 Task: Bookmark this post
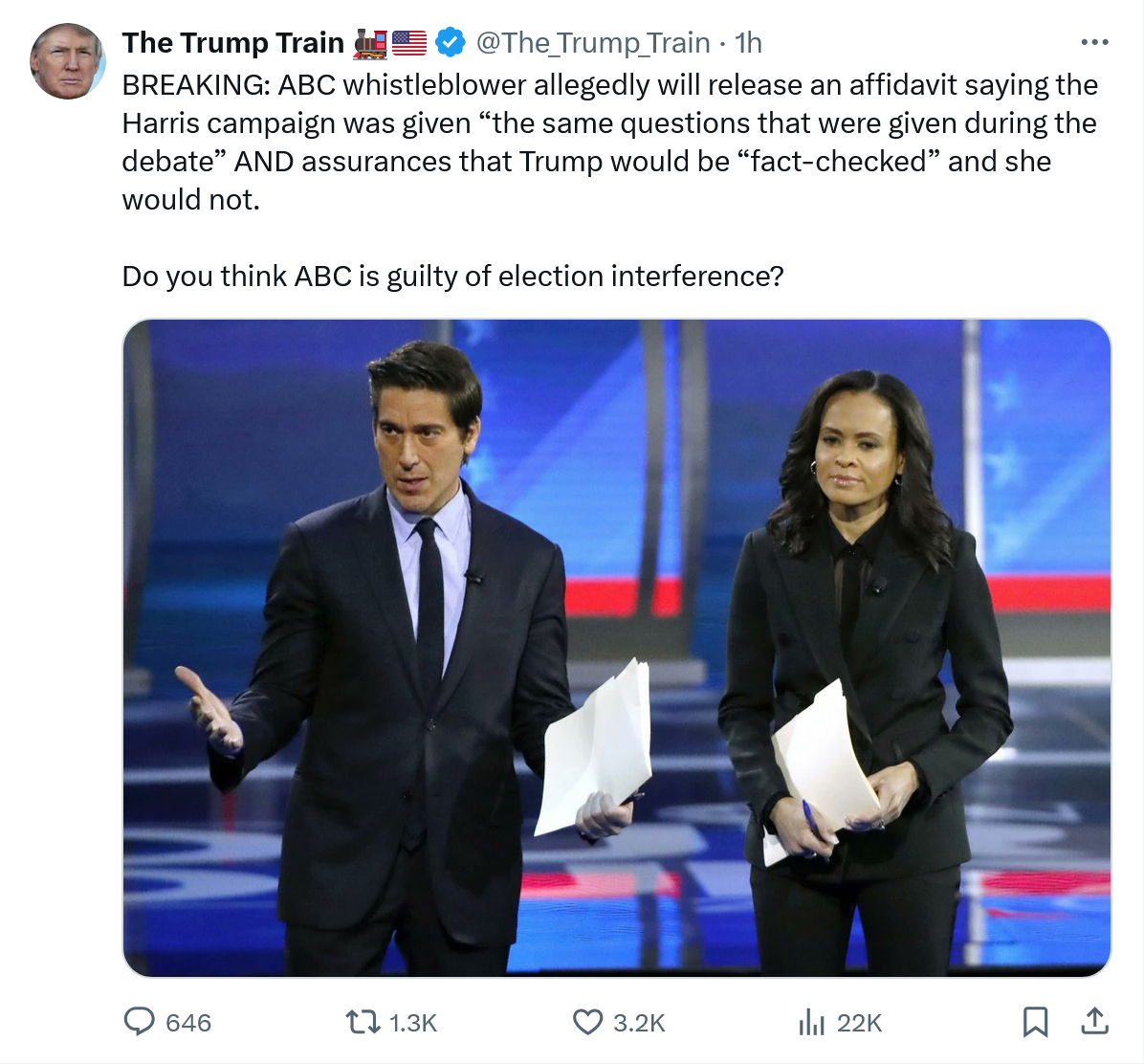coord(1035,1022)
